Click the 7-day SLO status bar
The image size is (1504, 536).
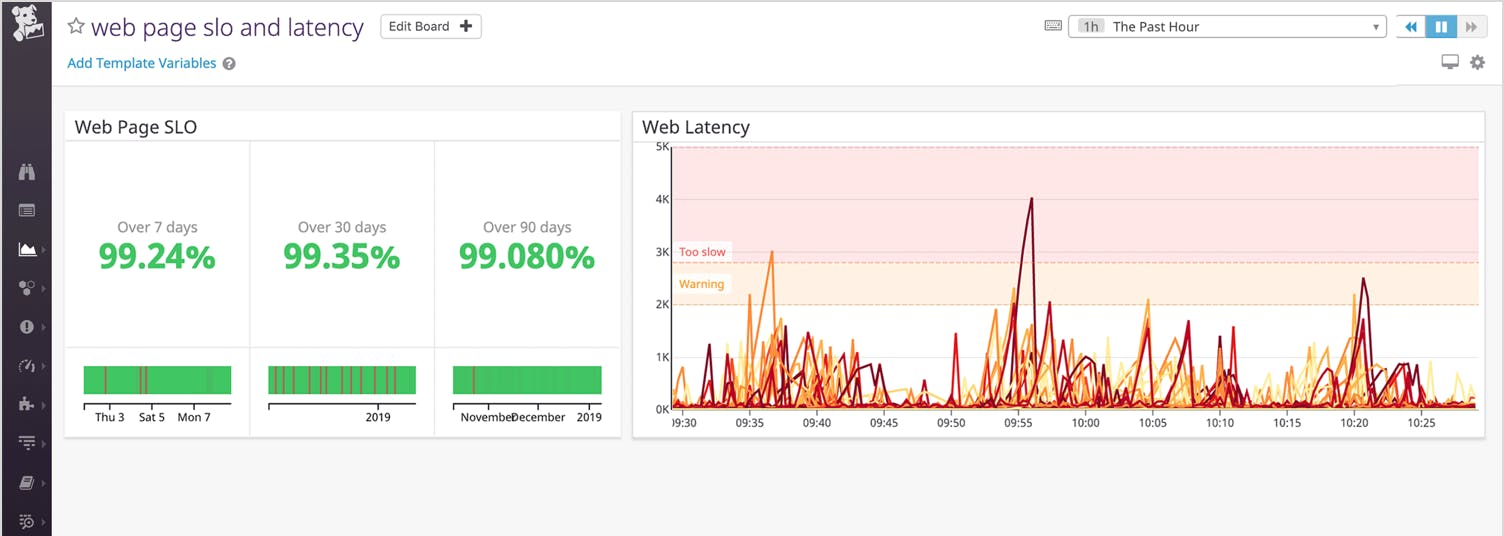(157, 380)
